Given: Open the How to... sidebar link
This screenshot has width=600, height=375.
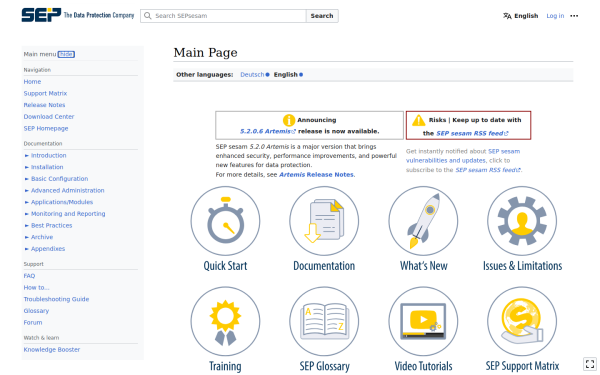Looking at the screenshot, I should tap(36, 288).
